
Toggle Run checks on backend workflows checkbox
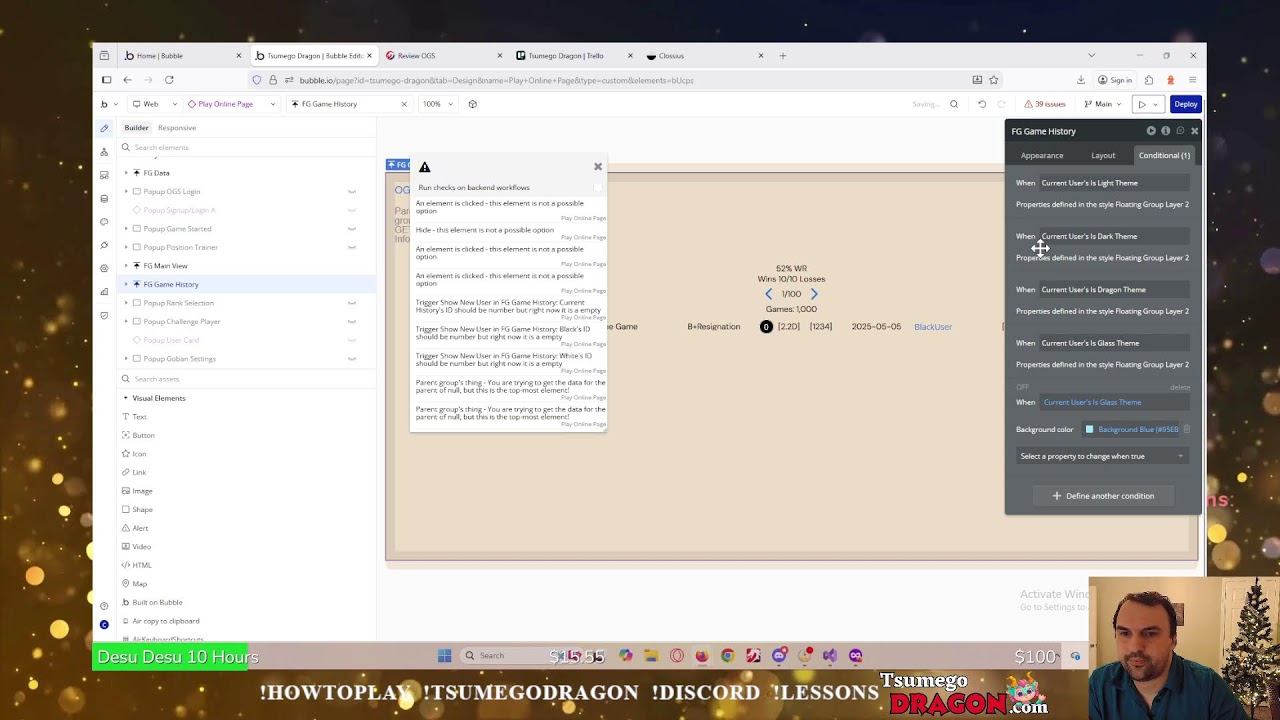click(598, 187)
